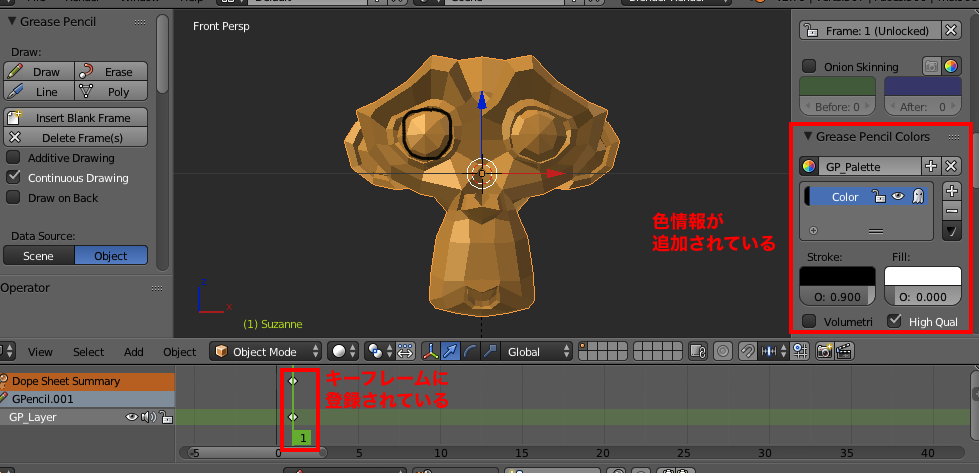
Task: Open the pivot point dropdown
Action: click(x=380, y=352)
